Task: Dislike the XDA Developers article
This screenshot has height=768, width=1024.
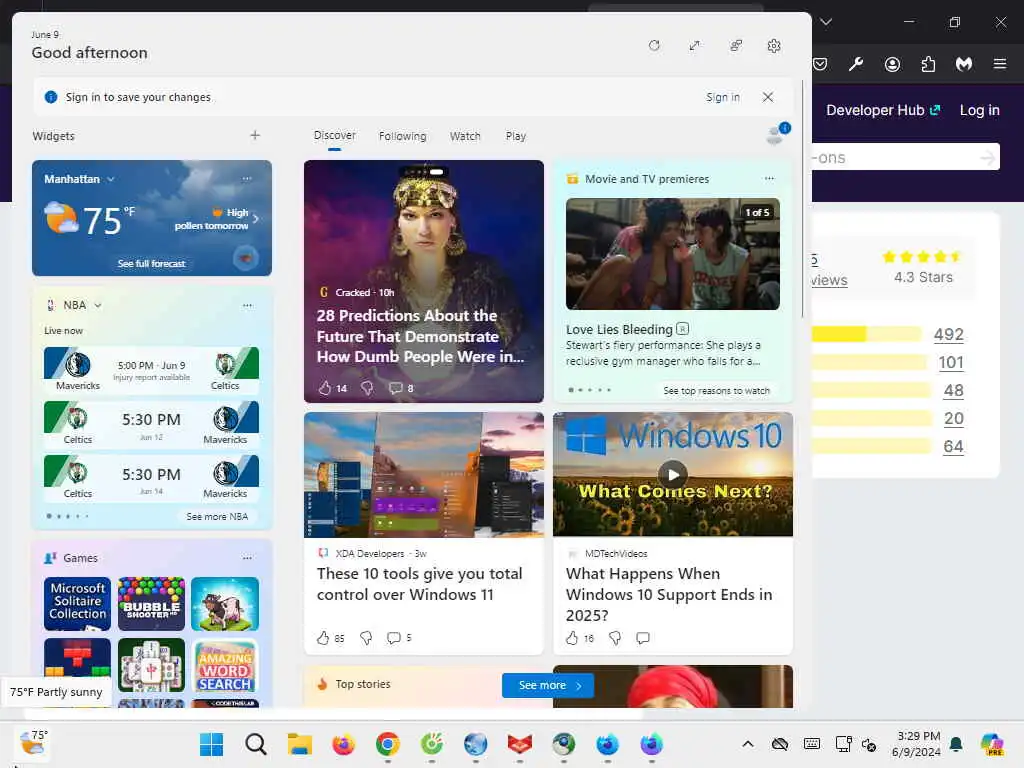Action: 366,637
